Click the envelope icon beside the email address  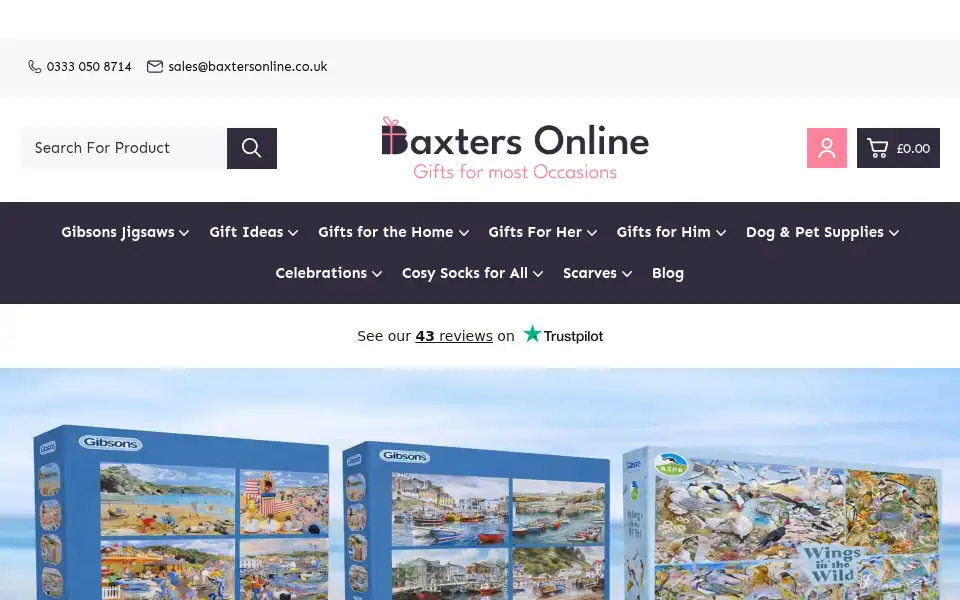[155, 67]
